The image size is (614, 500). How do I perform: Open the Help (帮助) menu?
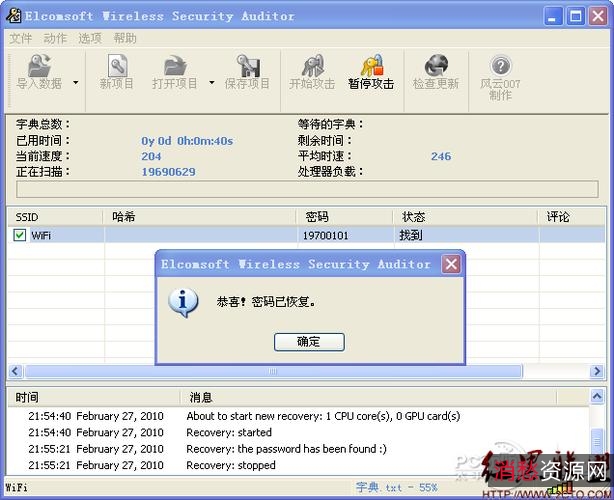125,38
